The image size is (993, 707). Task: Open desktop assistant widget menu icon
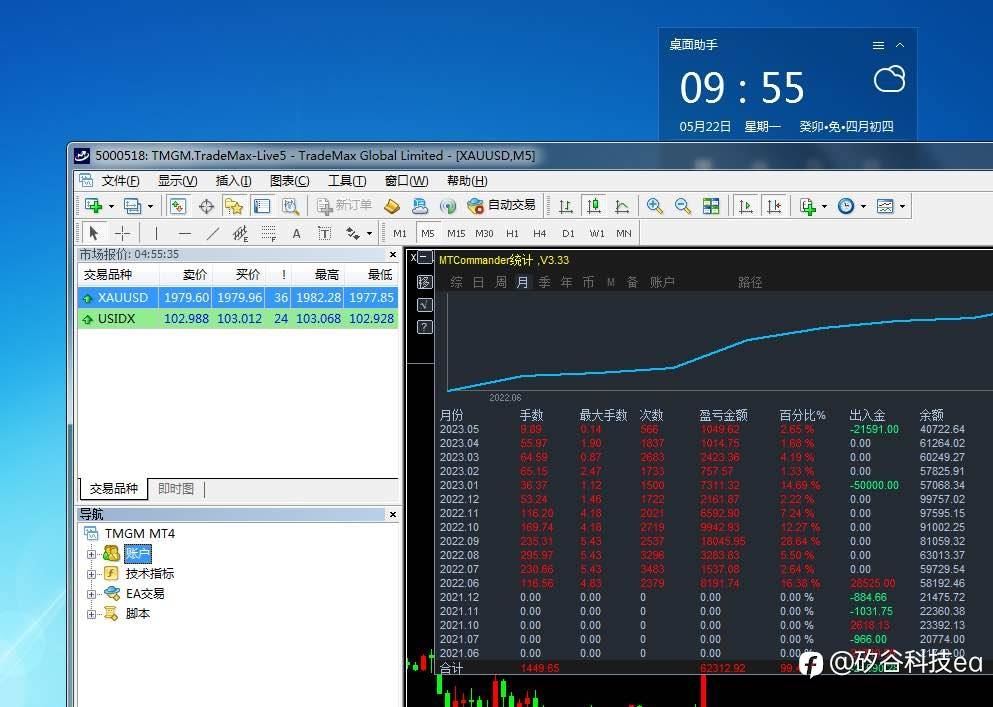pyautogui.click(x=878, y=46)
